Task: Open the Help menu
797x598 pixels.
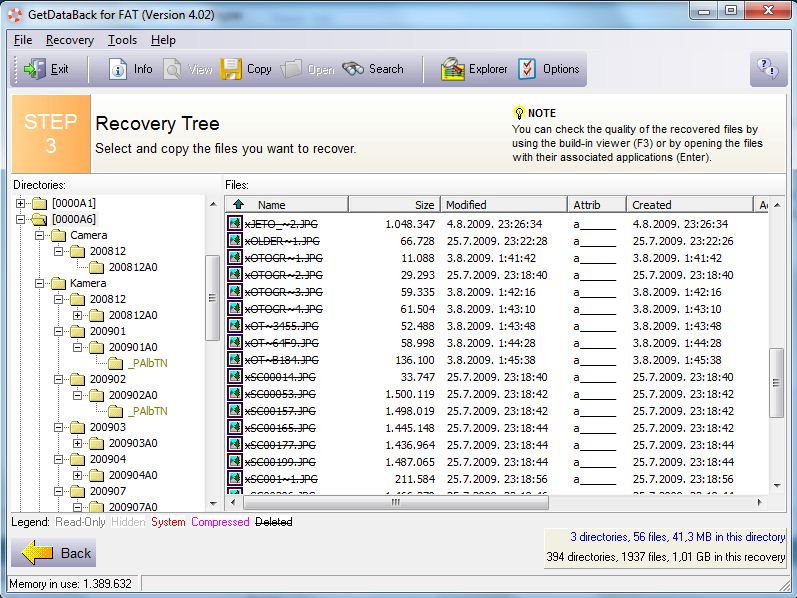Action: coord(163,40)
